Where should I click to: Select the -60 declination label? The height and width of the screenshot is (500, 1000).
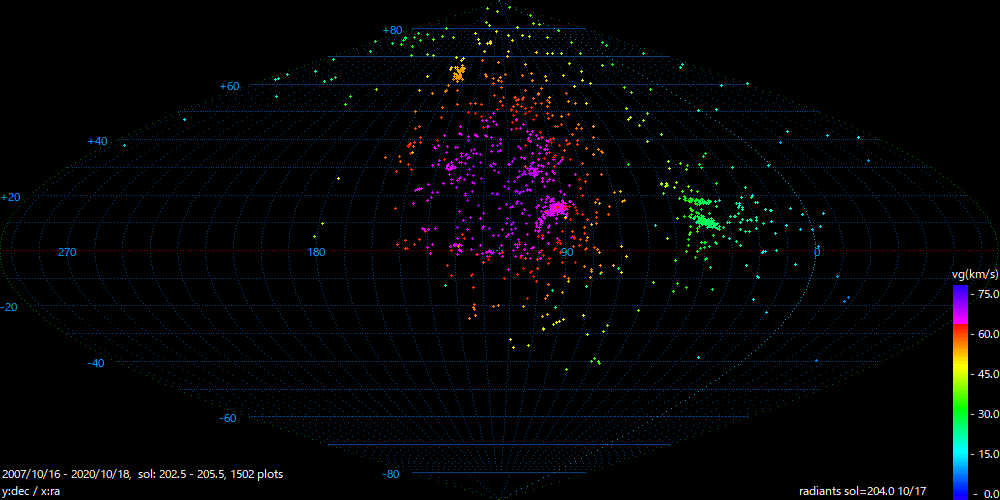pos(228,418)
